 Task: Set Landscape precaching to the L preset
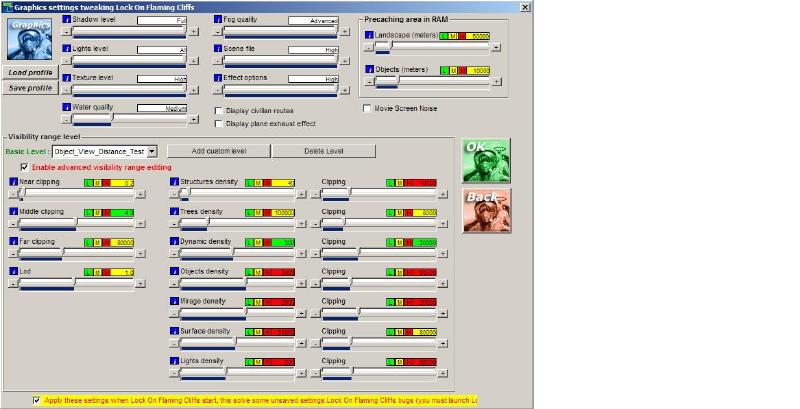click(444, 36)
